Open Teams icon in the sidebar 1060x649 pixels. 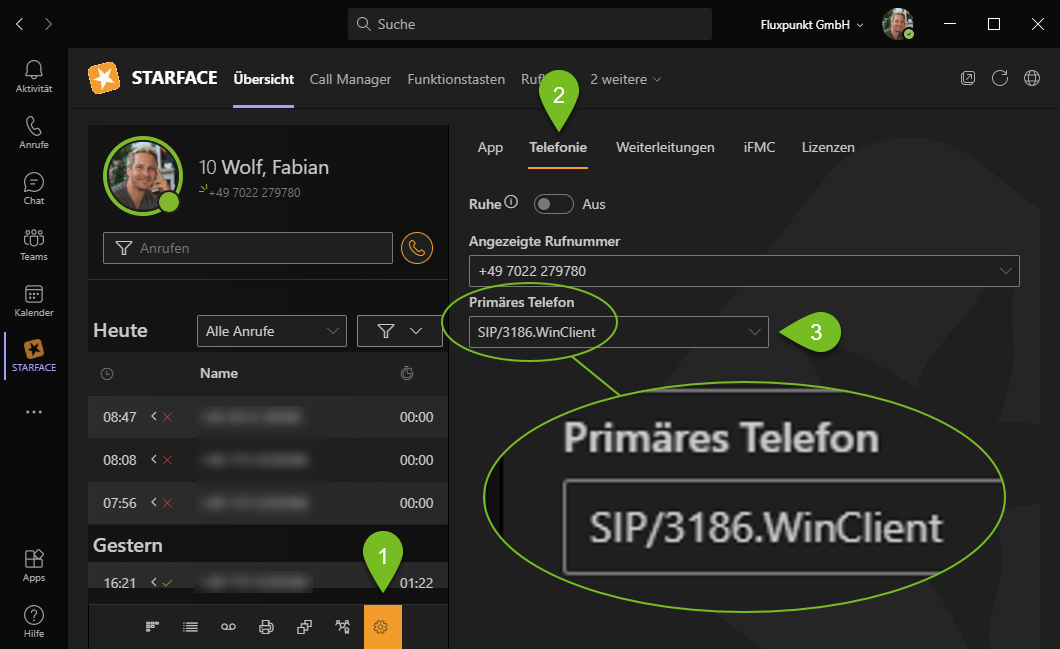click(34, 245)
